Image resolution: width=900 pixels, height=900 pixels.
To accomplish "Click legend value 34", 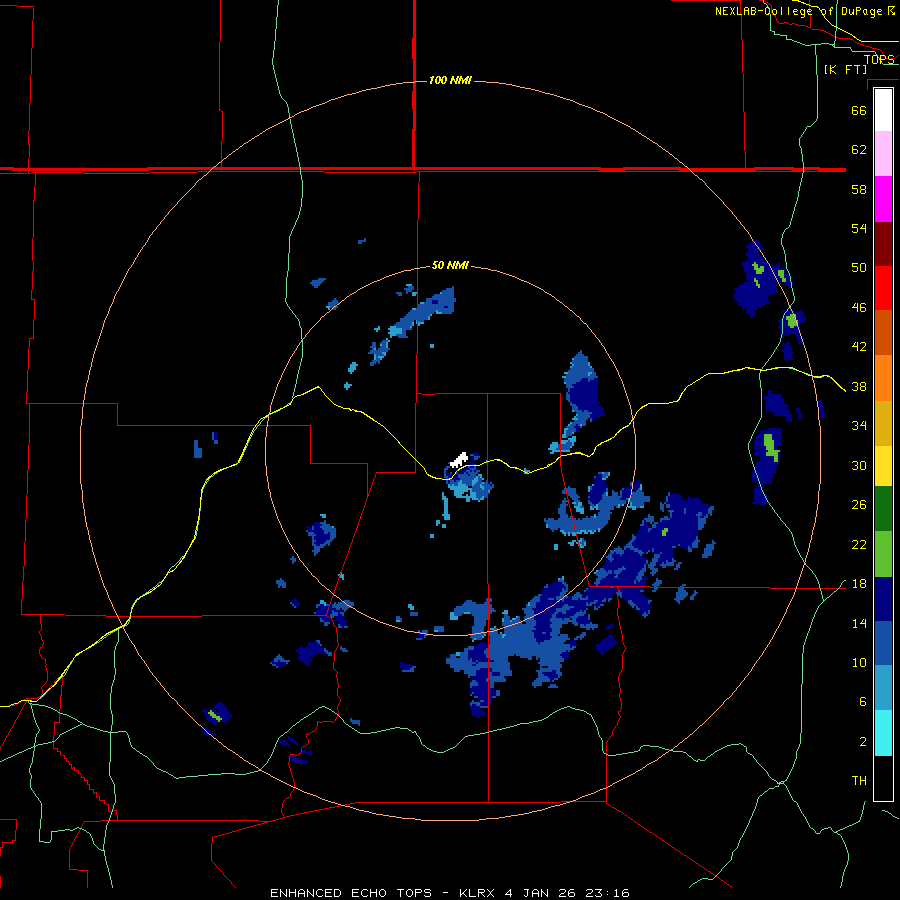I will point(859,425).
